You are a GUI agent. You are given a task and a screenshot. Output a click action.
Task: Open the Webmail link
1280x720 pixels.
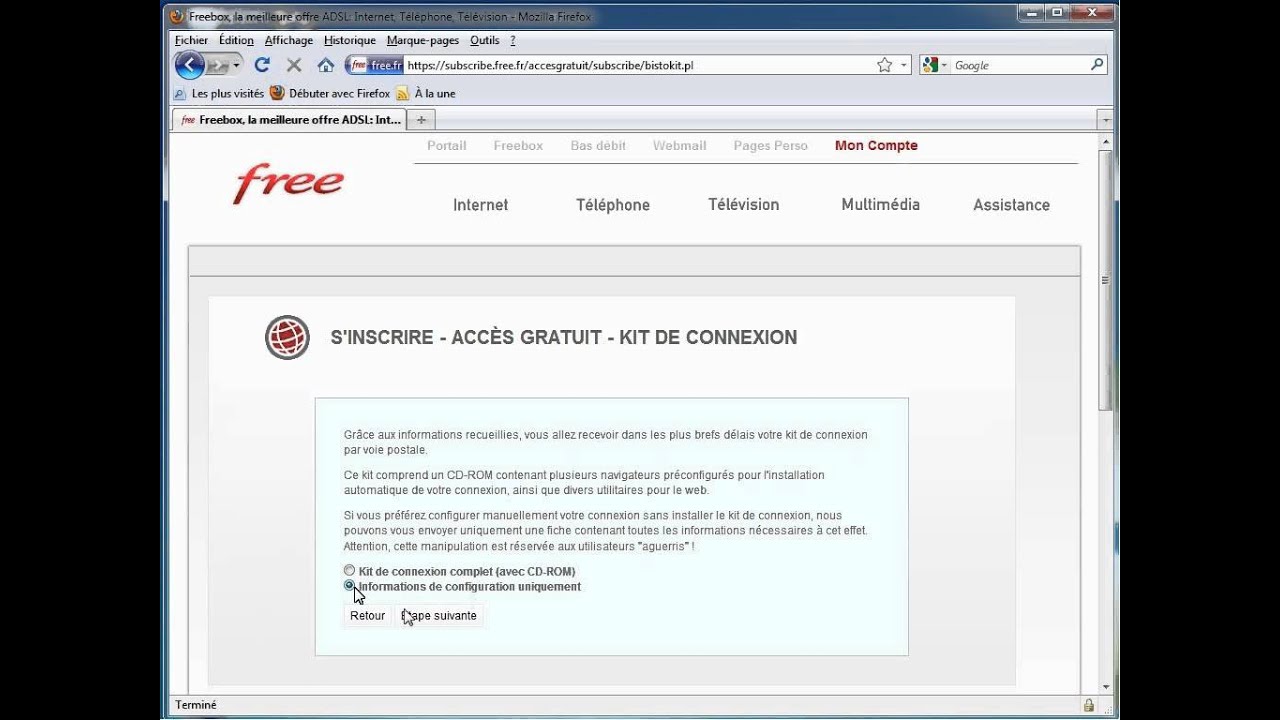click(680, 145)
